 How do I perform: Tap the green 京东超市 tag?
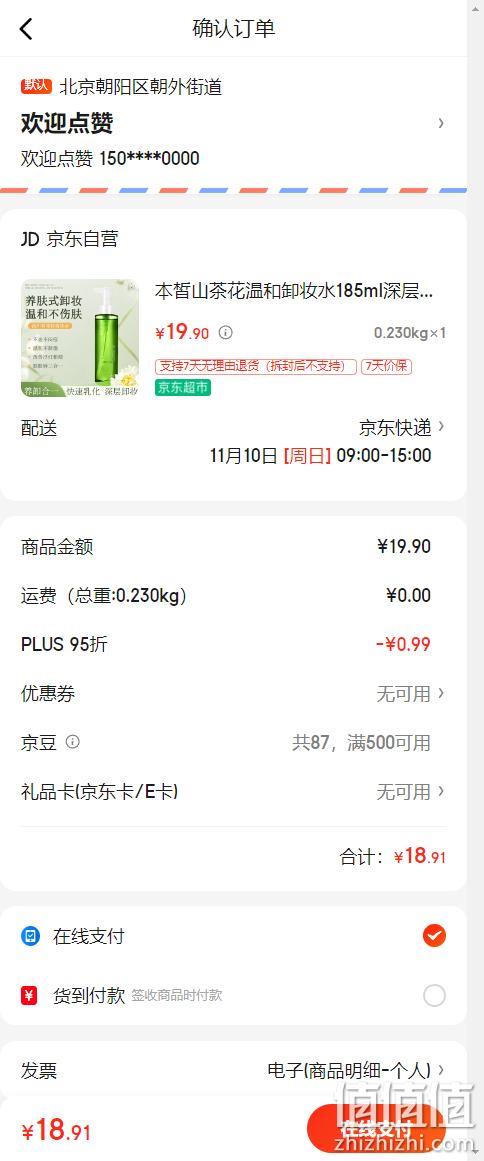183,387
